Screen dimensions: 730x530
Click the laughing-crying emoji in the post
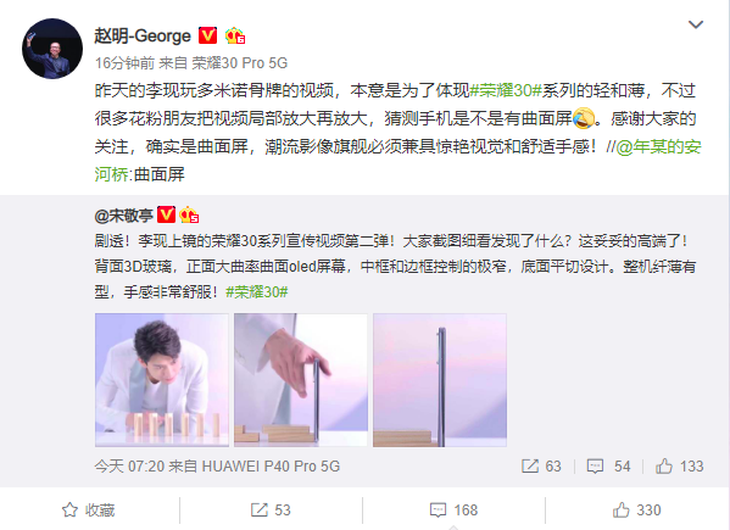click(x=583, y=118)
